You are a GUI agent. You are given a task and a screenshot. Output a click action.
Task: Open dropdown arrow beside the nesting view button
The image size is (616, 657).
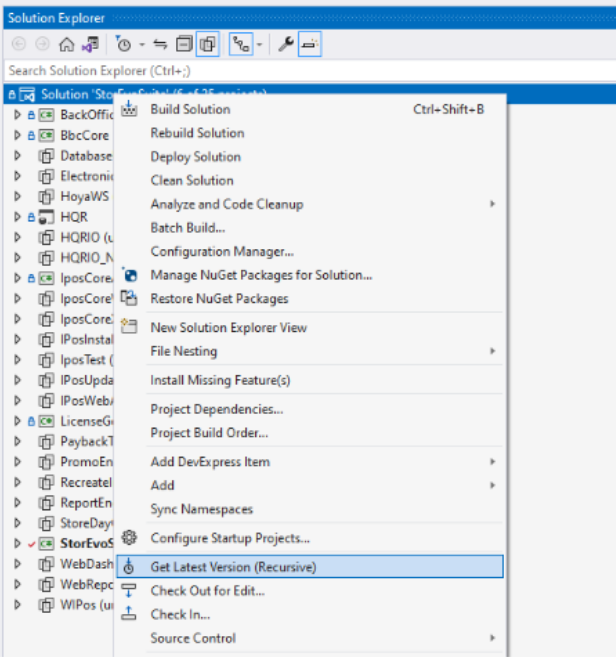pyautogui.click(x=259, y=44)
